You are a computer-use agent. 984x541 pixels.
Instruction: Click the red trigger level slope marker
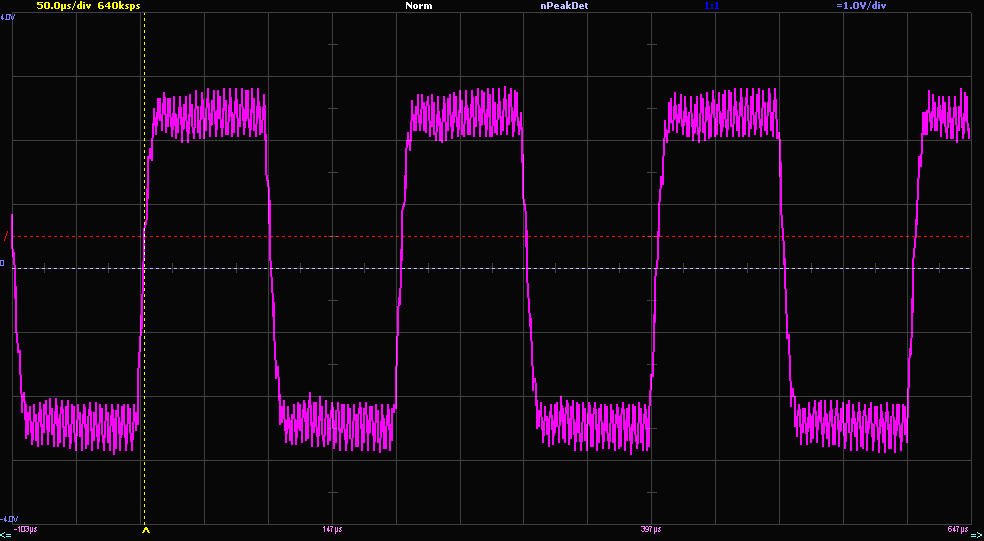coord(4,237)
